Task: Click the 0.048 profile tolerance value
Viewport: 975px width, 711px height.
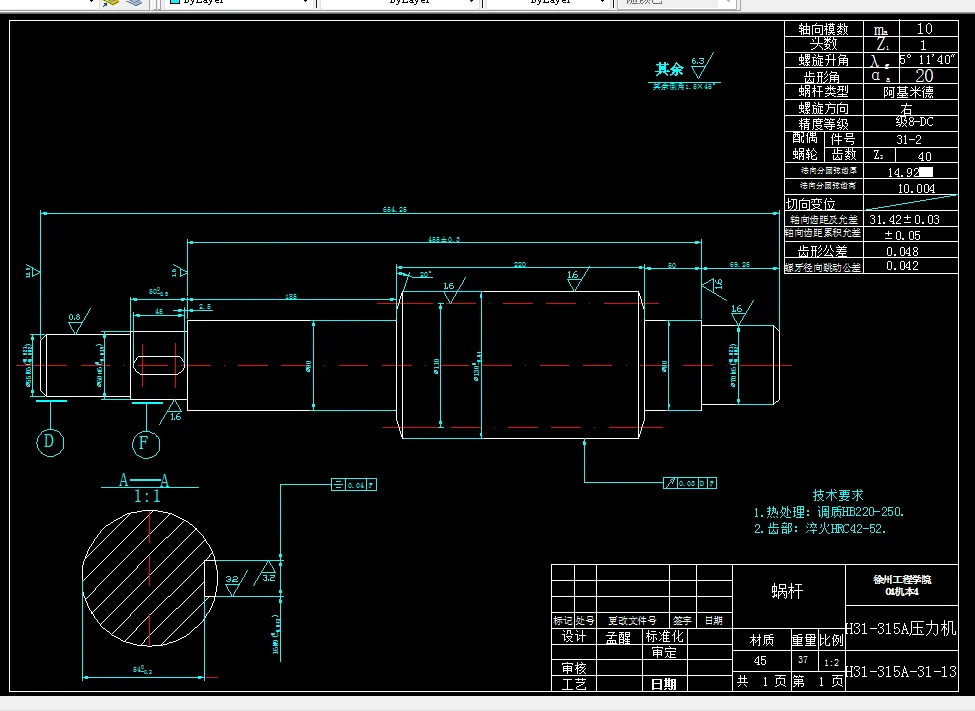Action: (x=902, y=251)
